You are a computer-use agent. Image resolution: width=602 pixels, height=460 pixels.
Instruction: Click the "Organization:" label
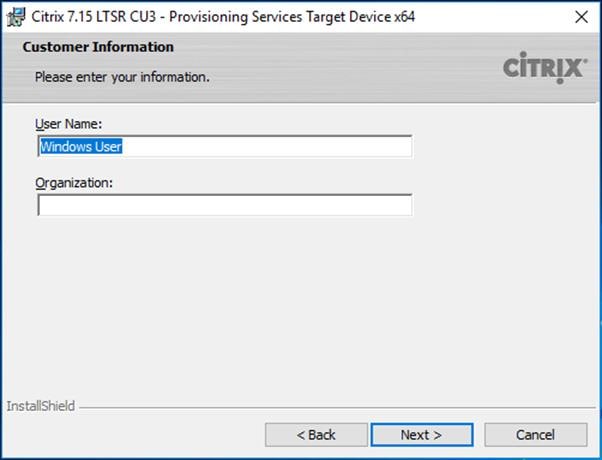74,183
